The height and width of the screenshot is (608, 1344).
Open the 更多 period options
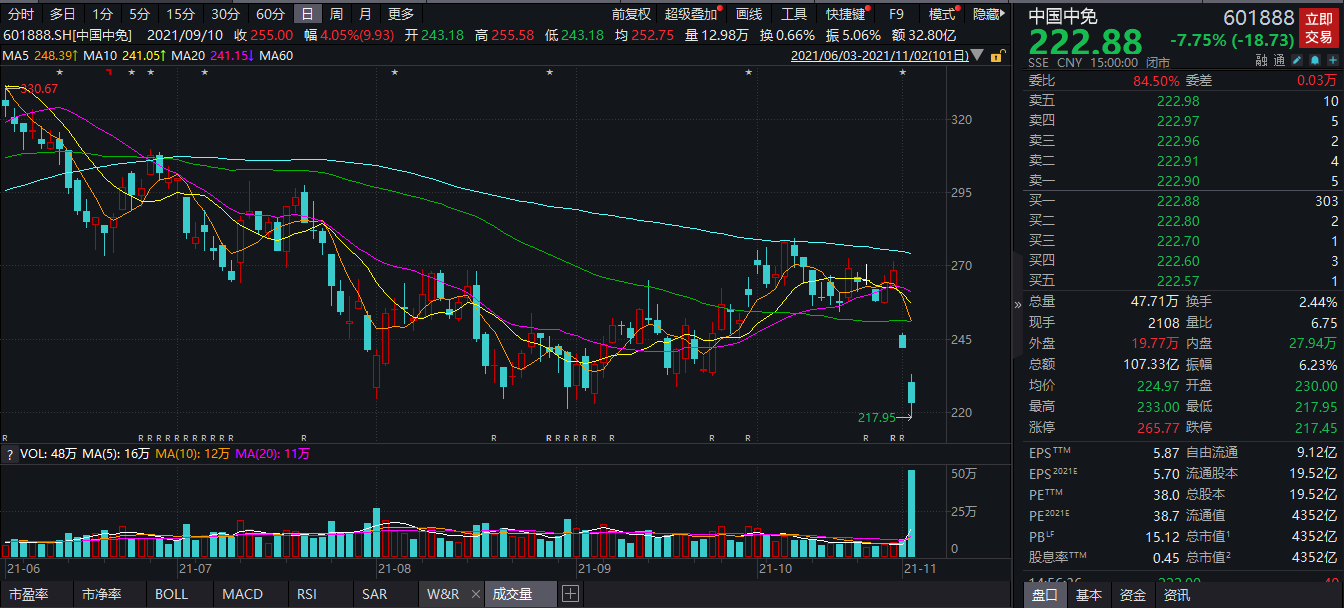(x=400, y=14)
